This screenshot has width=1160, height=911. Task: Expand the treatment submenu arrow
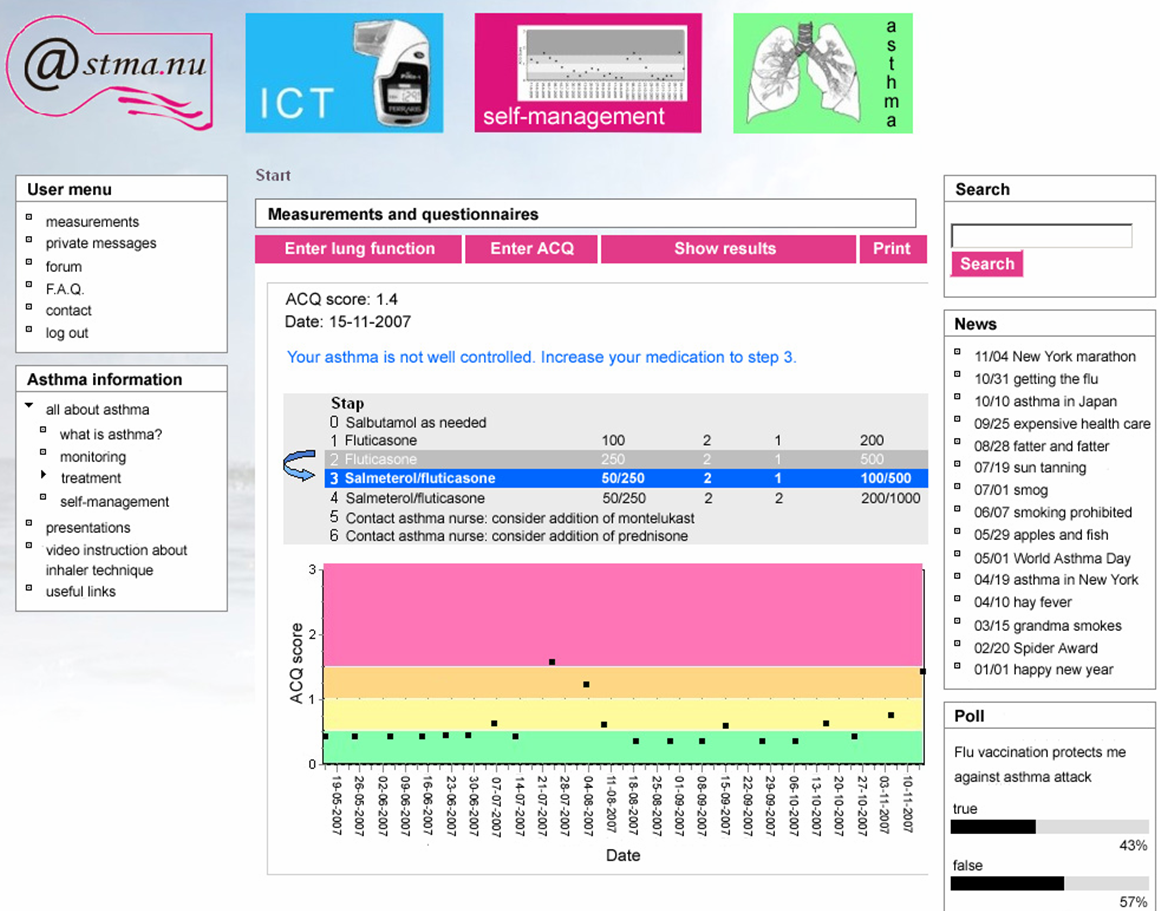(x=43, y=475)
